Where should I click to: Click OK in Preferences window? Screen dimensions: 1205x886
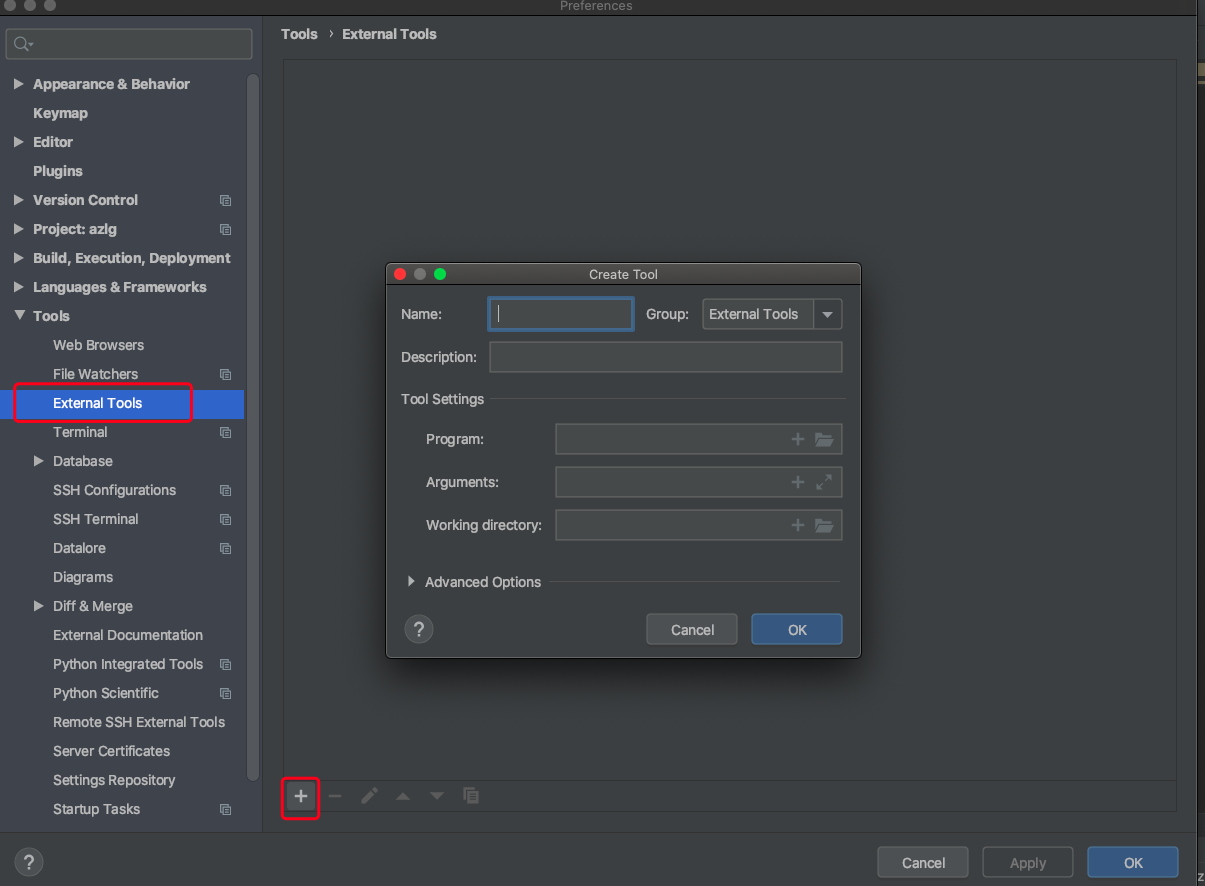click(1133, 862)
